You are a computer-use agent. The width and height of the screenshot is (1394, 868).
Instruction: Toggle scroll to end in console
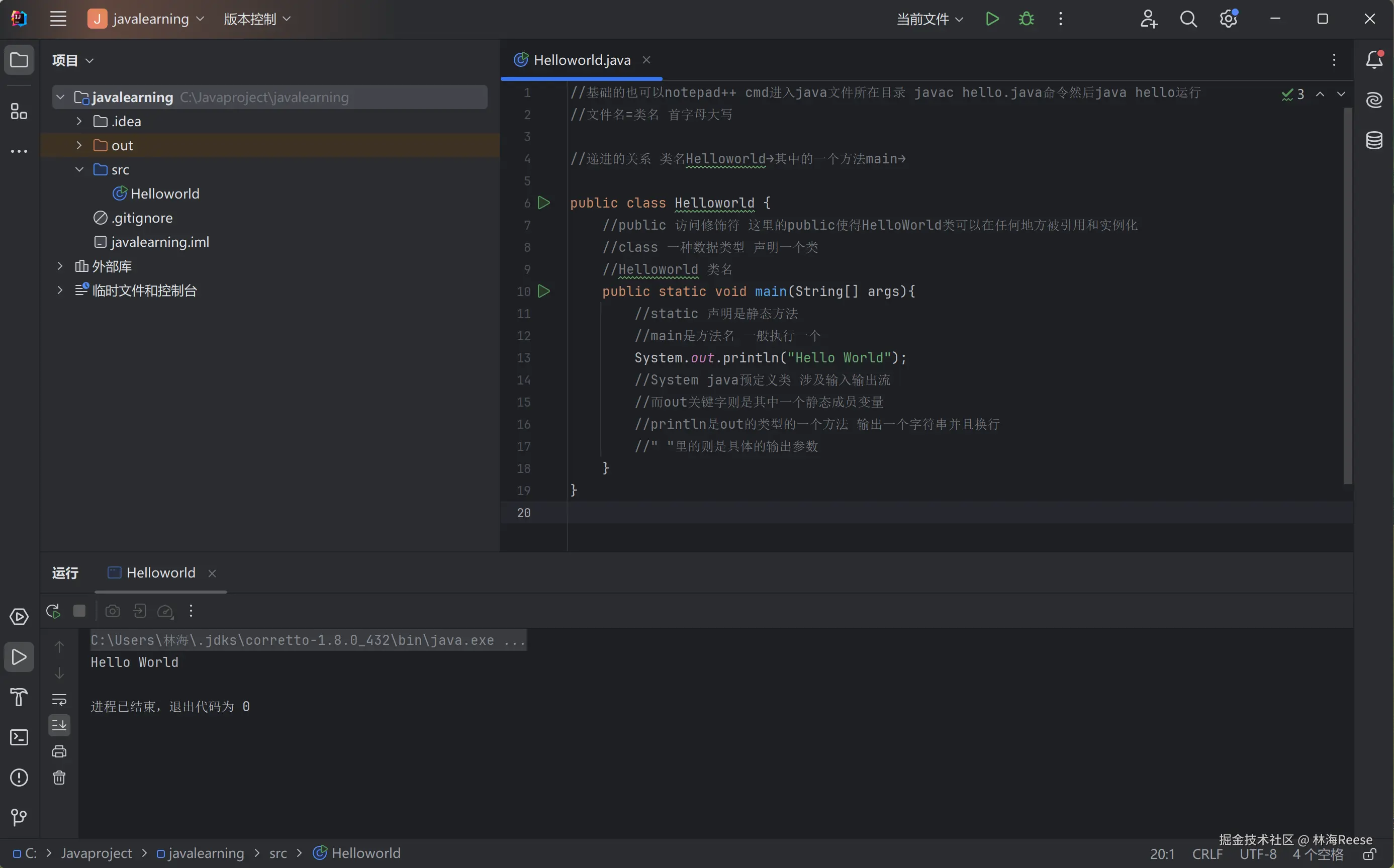(x=59, y=725)
